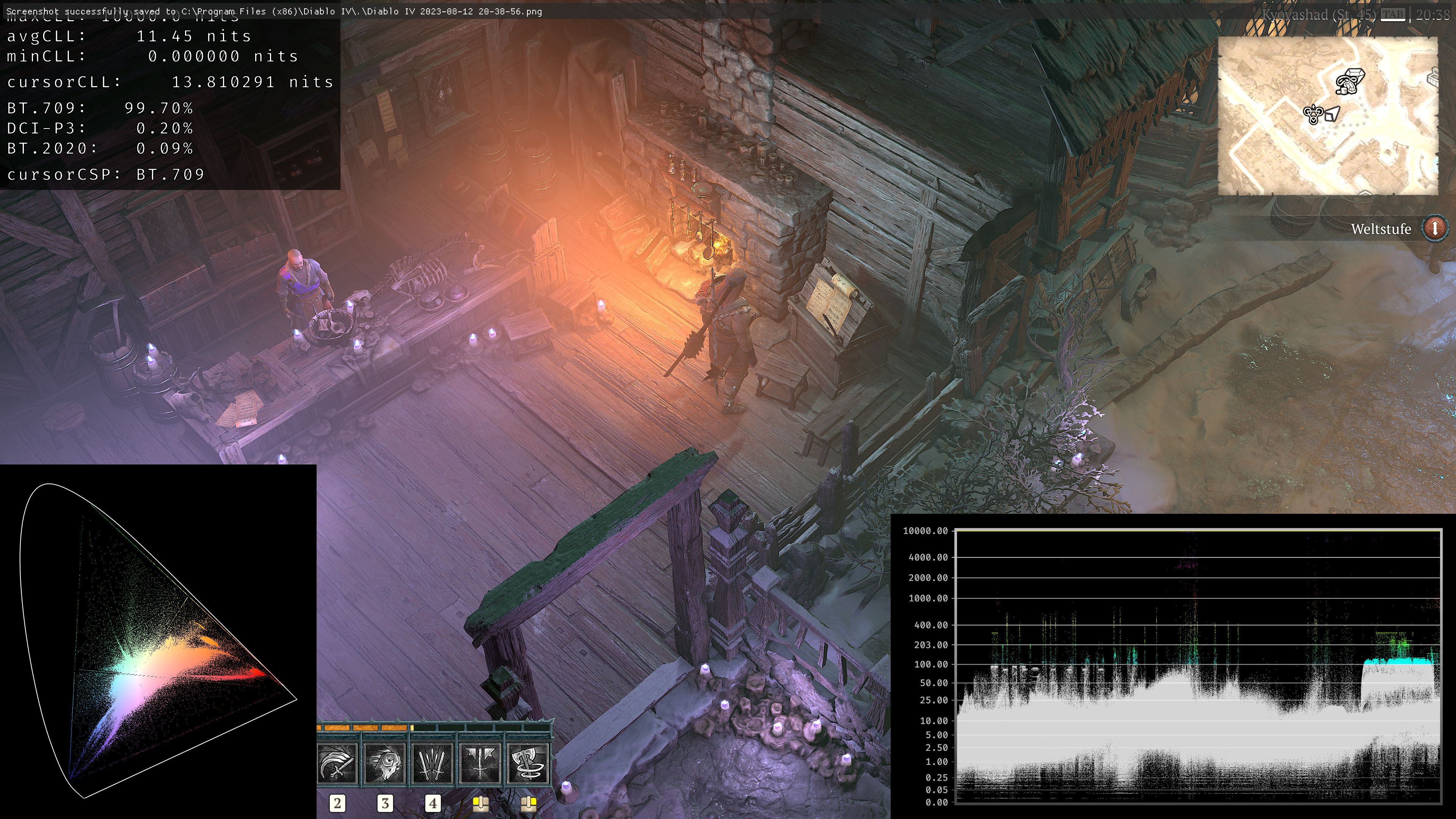Click the keybind label 4 below skill bar
This screenshot has height=819, width=1456.
pos(433,803)
